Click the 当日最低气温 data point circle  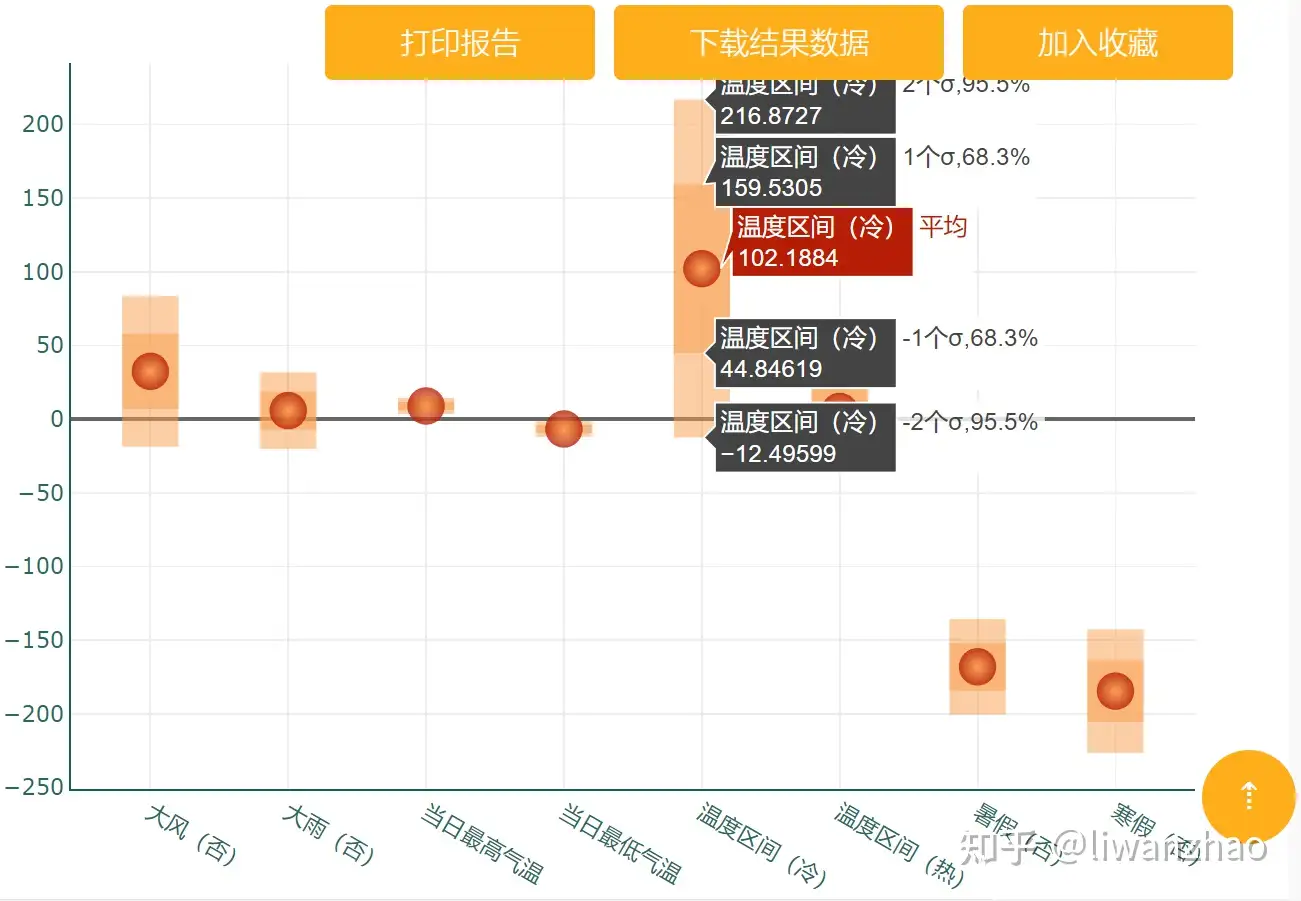[x=564, y=428]
